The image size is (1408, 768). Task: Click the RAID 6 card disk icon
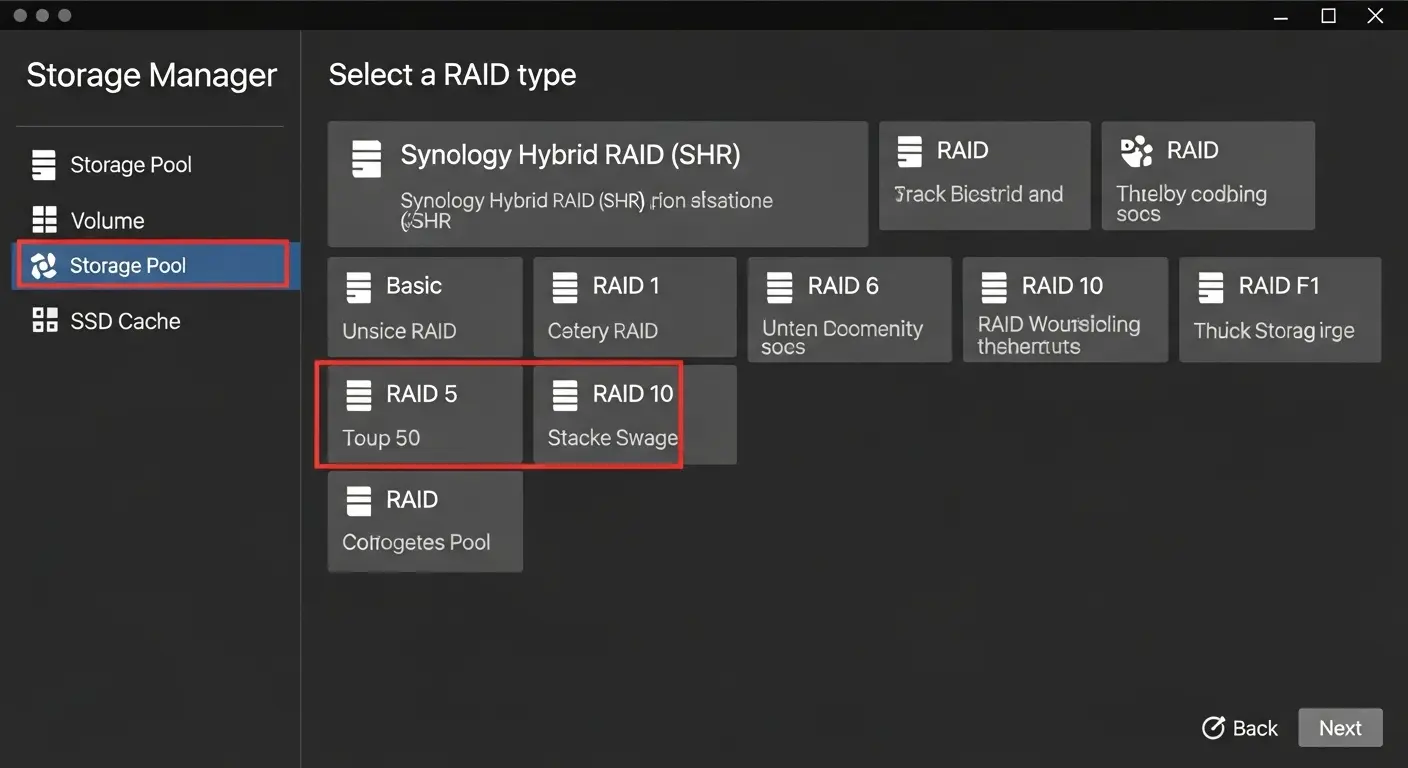pos(780,287)
